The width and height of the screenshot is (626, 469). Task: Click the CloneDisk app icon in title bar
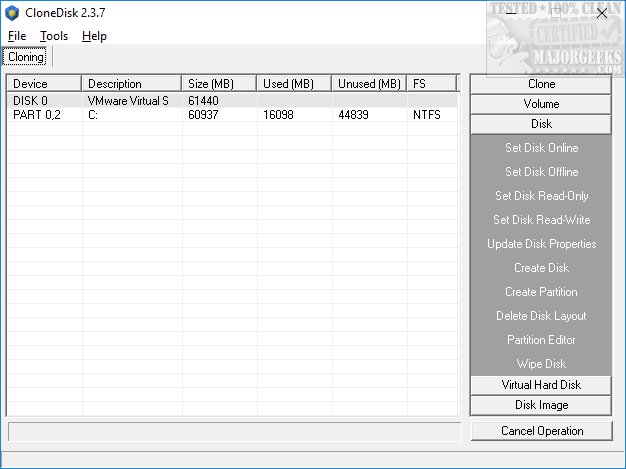coord(12,13)
